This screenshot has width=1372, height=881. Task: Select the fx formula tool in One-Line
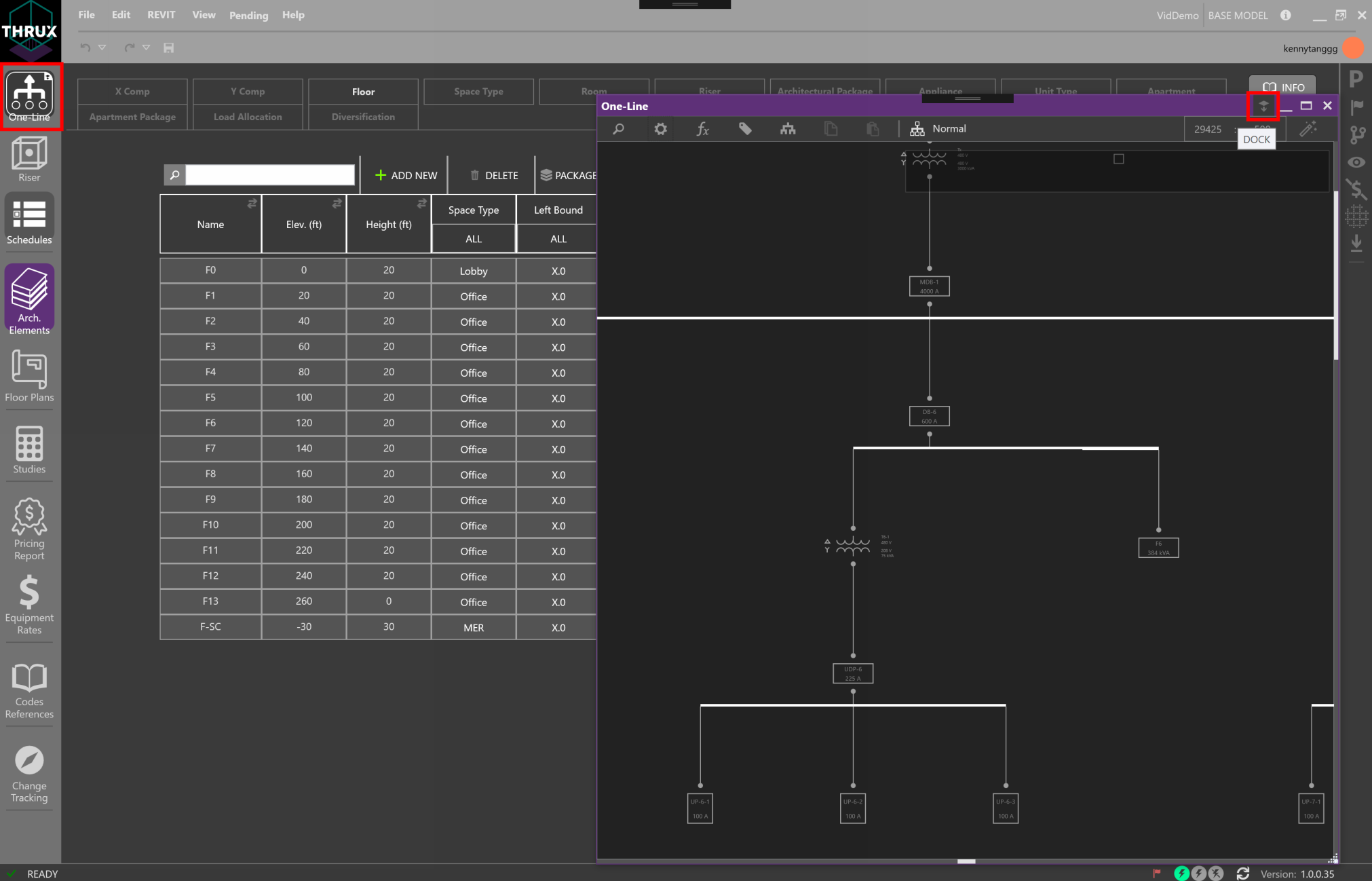[x=702, y=128]
